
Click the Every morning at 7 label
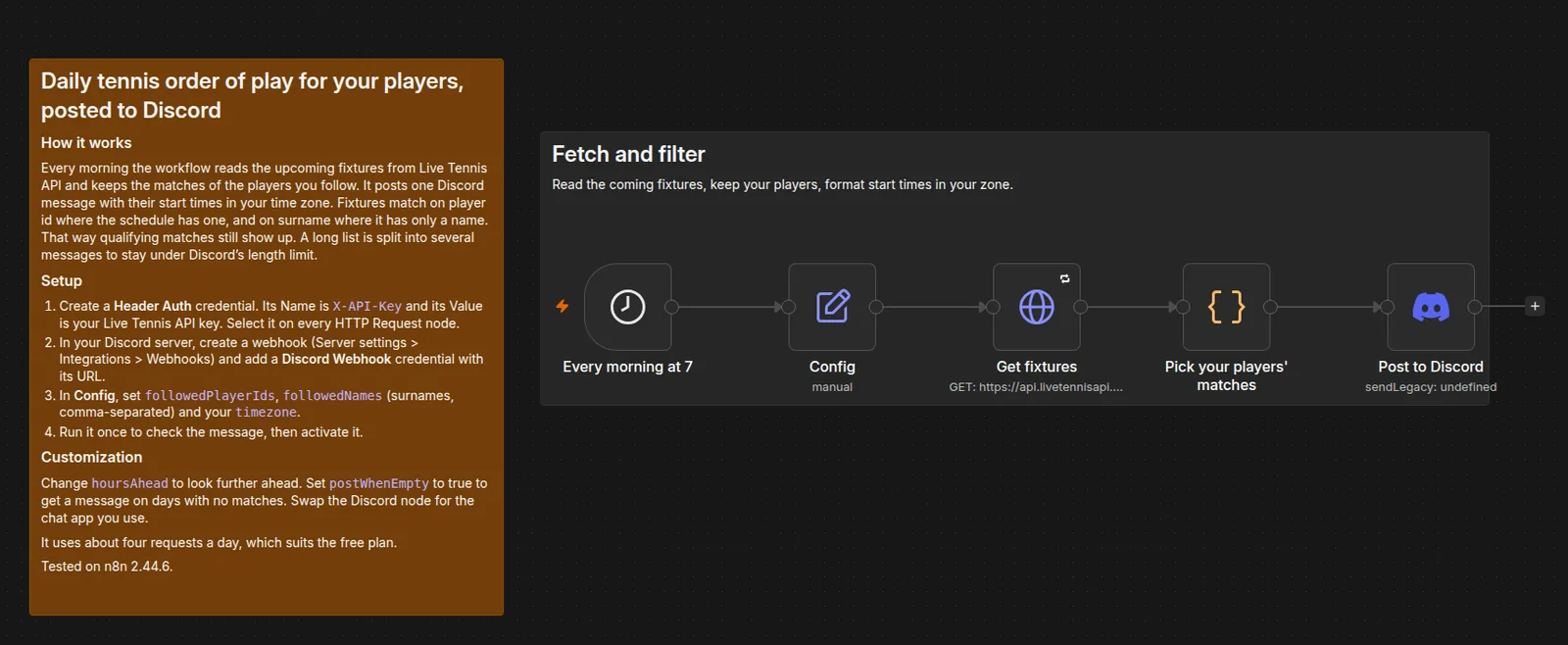point(627,367)
